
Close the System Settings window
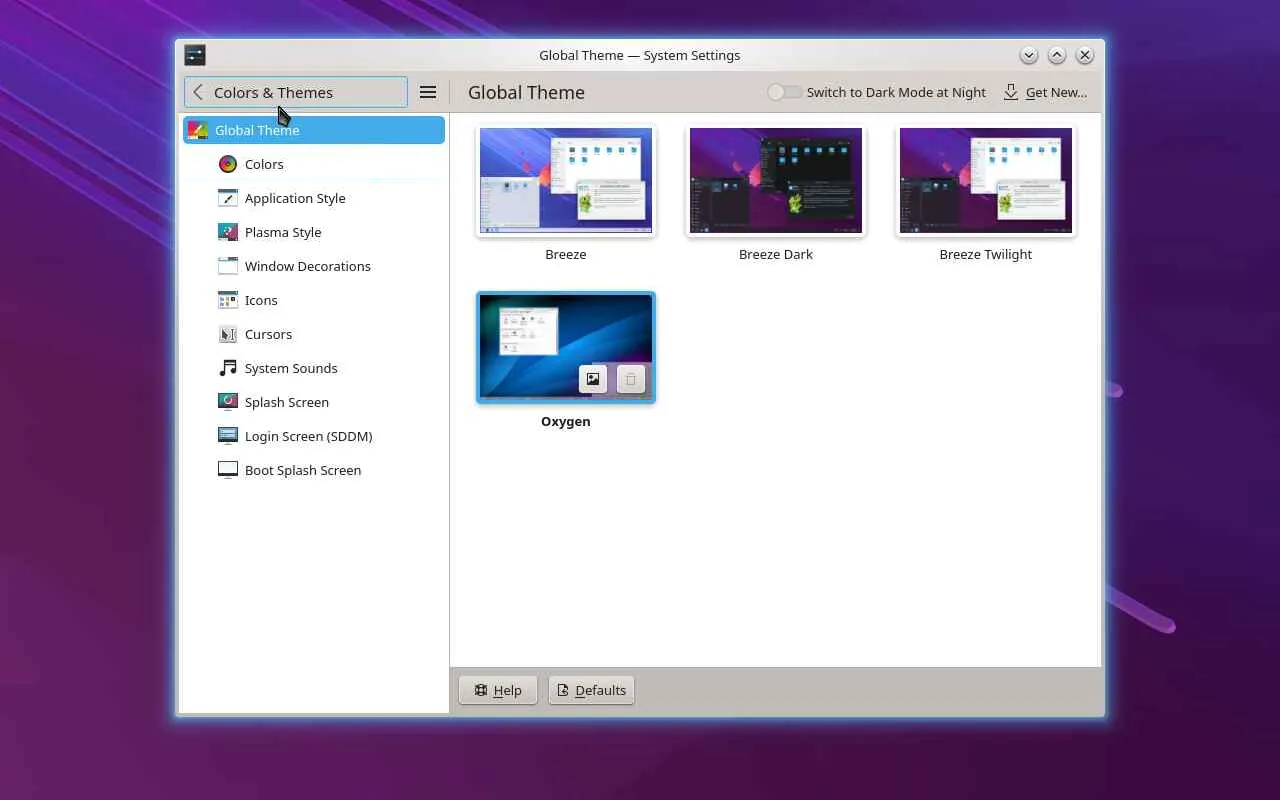1085,55
